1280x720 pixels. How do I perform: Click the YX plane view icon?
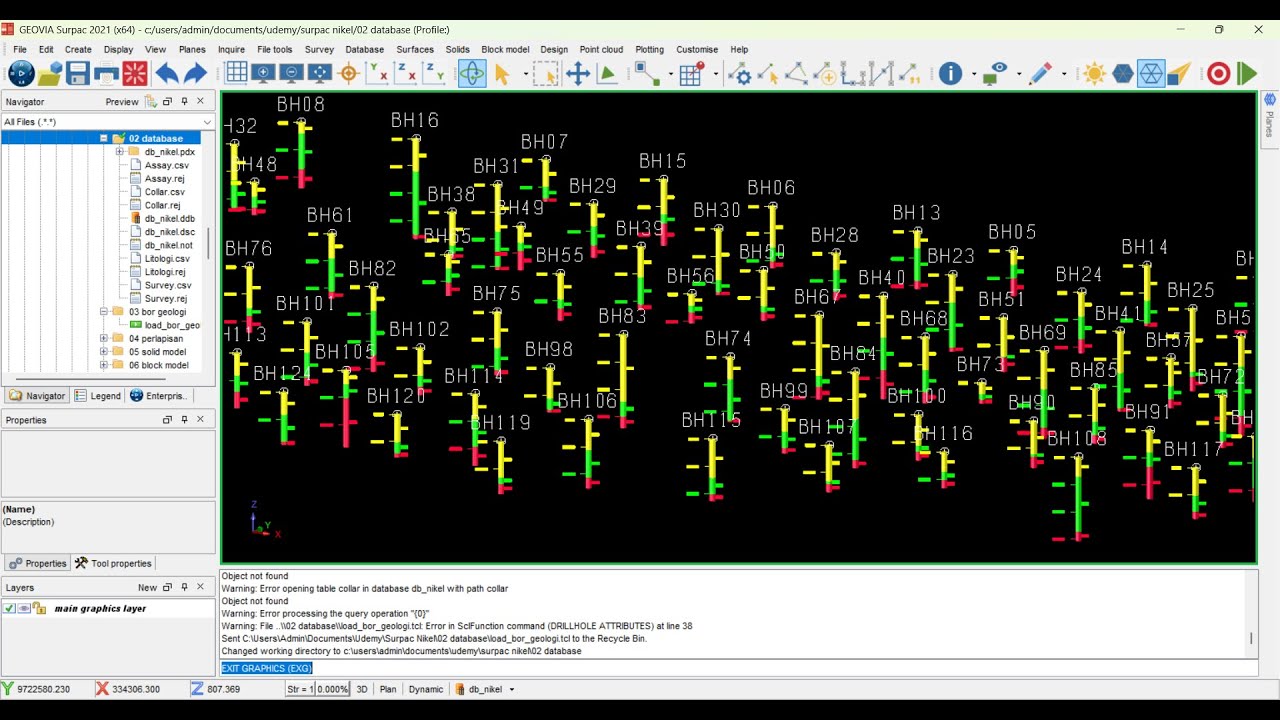377,73
